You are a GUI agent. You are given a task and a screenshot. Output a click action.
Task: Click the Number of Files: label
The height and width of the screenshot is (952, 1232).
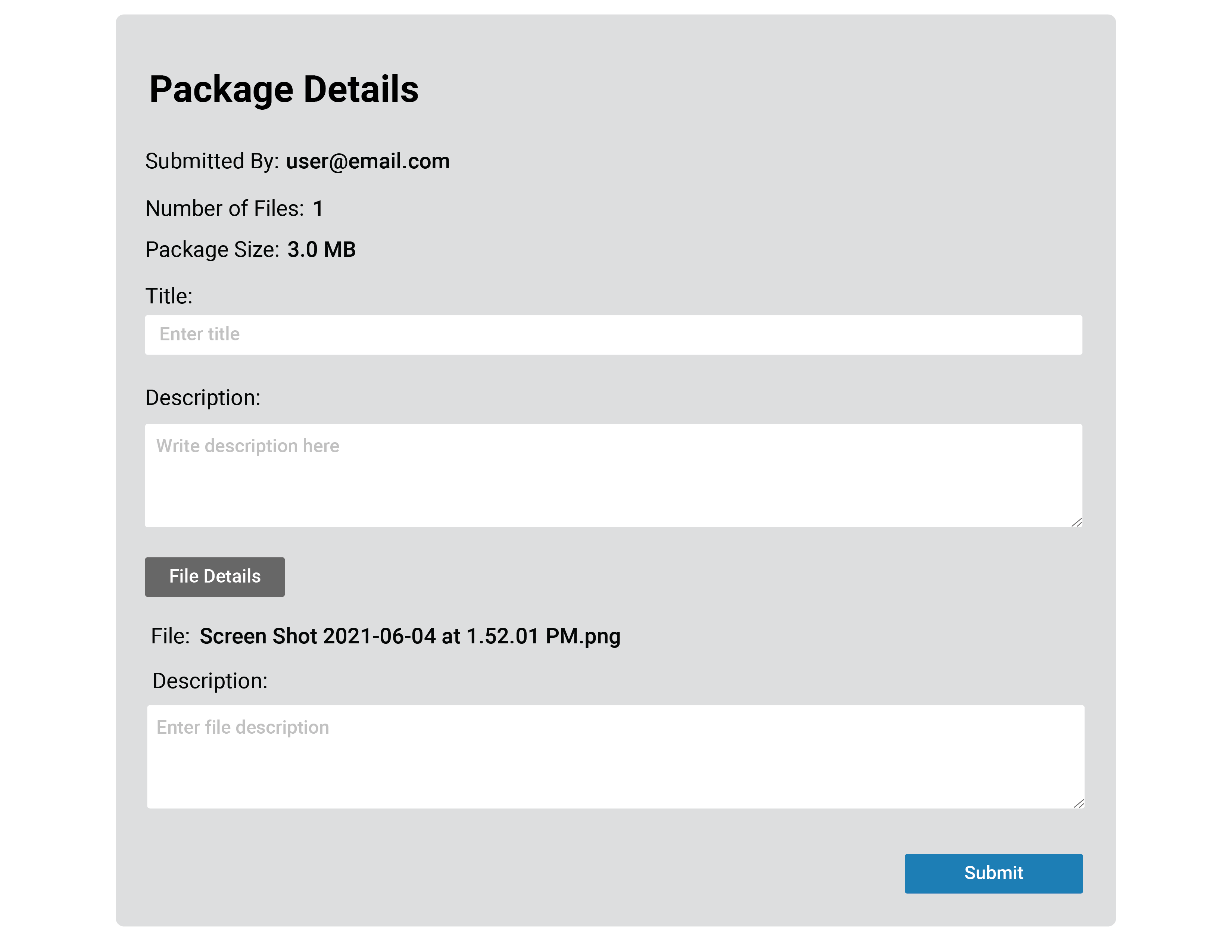[225, 209]
